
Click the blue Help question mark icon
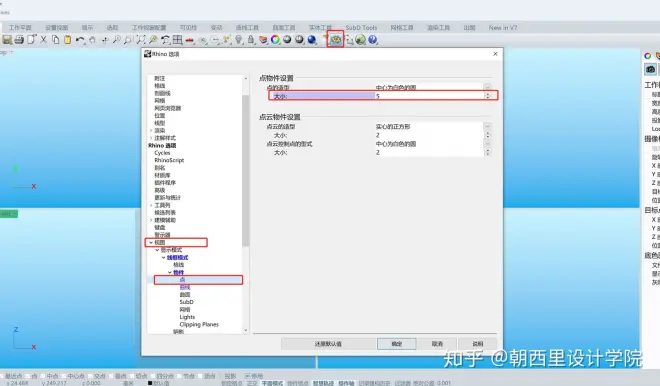373,40
